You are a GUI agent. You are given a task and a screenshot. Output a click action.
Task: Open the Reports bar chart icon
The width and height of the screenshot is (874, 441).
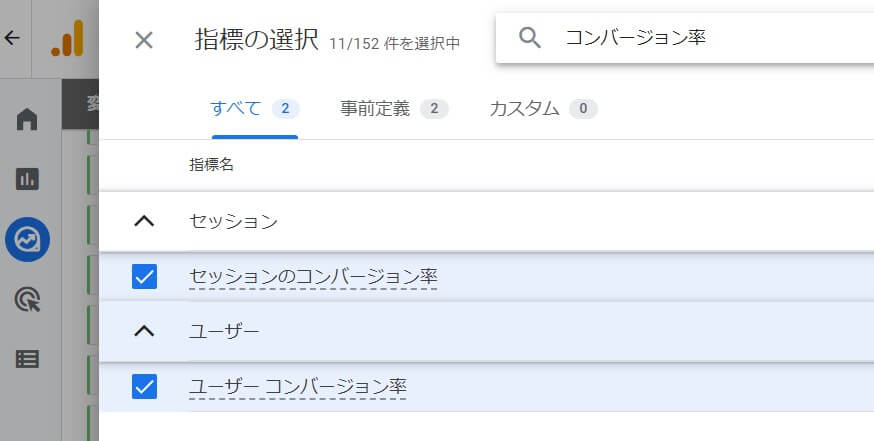pos(27,179)
